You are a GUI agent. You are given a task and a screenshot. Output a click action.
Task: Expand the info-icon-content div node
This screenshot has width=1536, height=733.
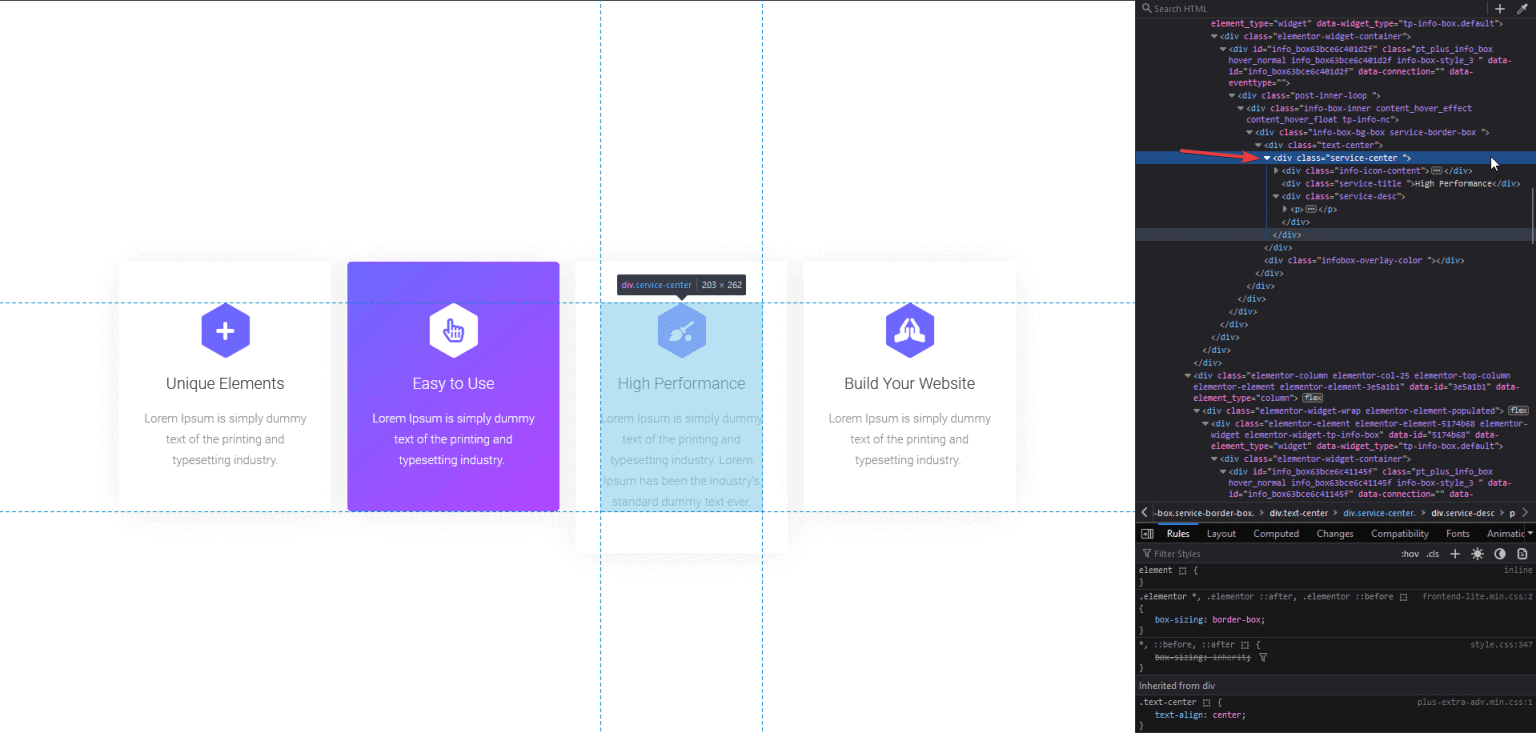click(1276, 171)
